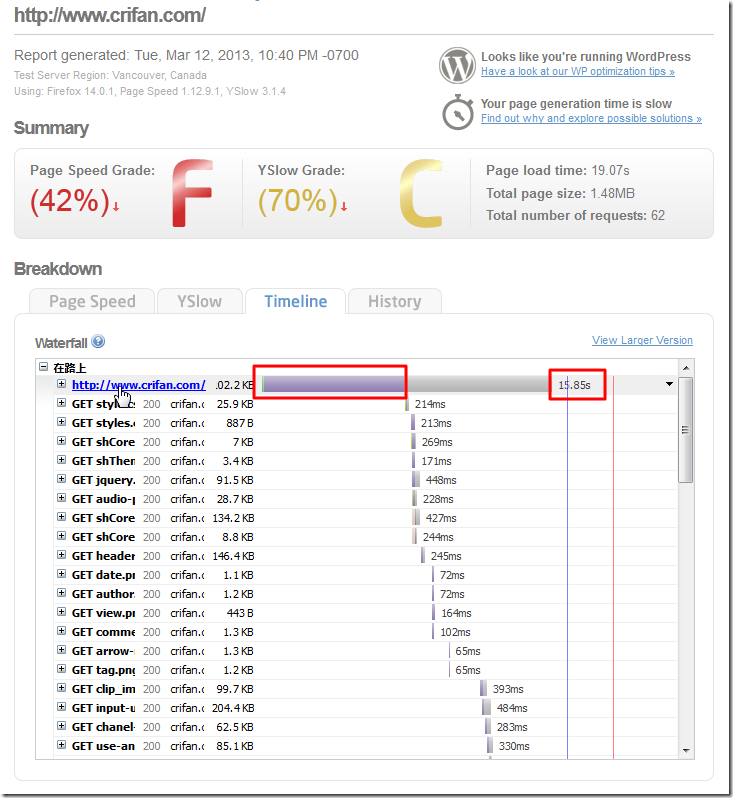The height and width of the screenshot is (798, 733).
Task: Expand the GET view.pi request row
Action: pyautogui.click(x=62, y=612)
